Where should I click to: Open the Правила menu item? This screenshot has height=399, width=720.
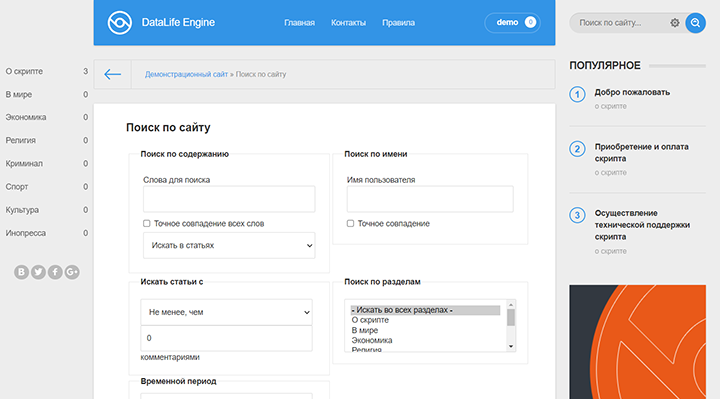[398, 22]
